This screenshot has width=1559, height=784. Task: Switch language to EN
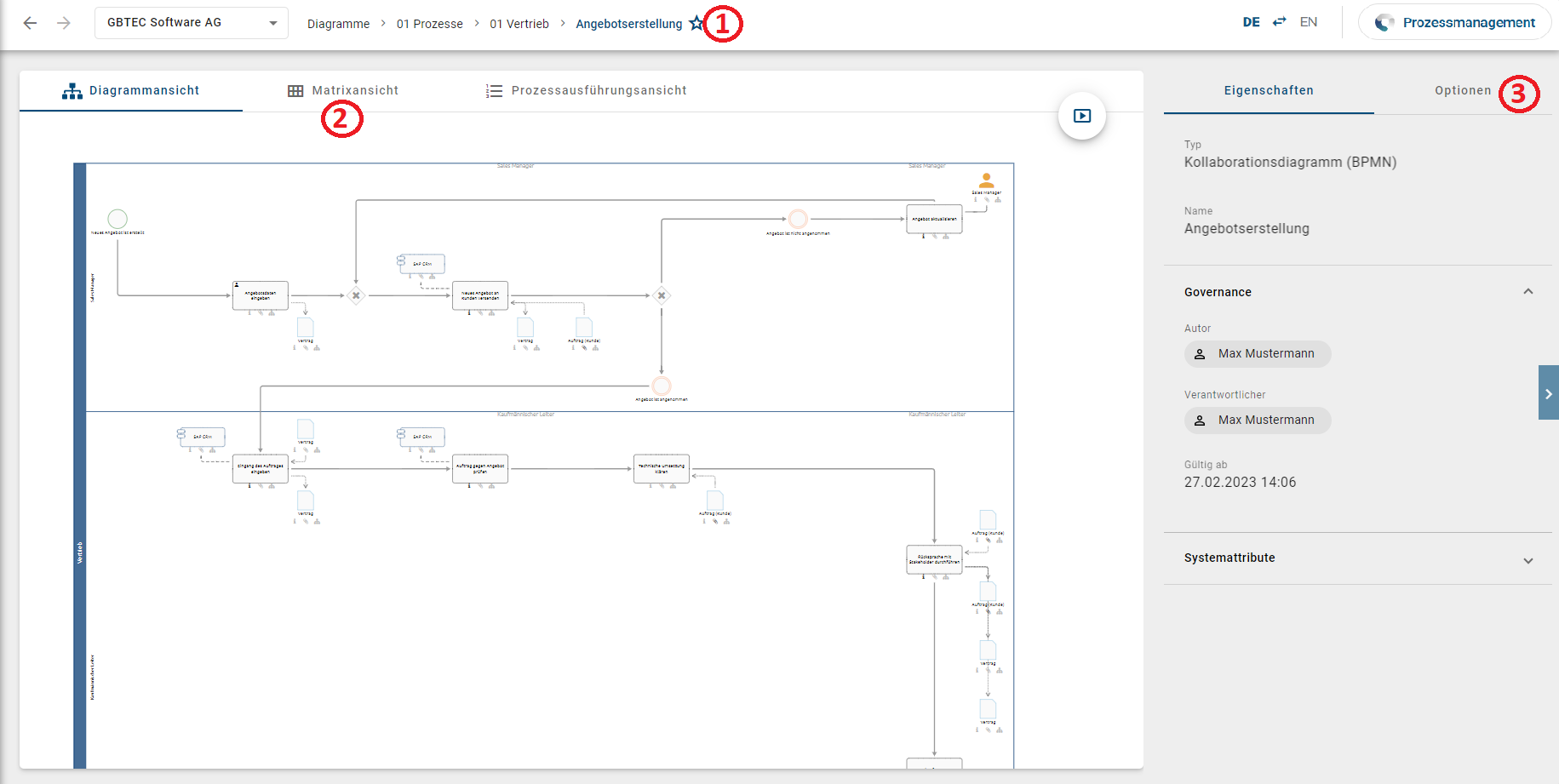coord(1308,22)
